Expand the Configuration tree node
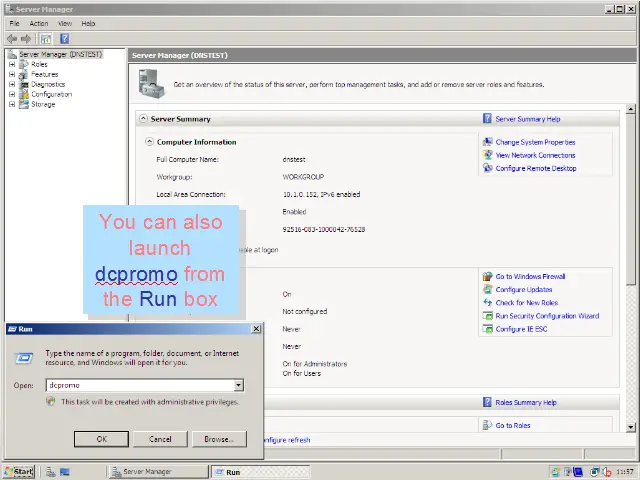This screenshot has width=640, height=480. (x=12, y=94)
